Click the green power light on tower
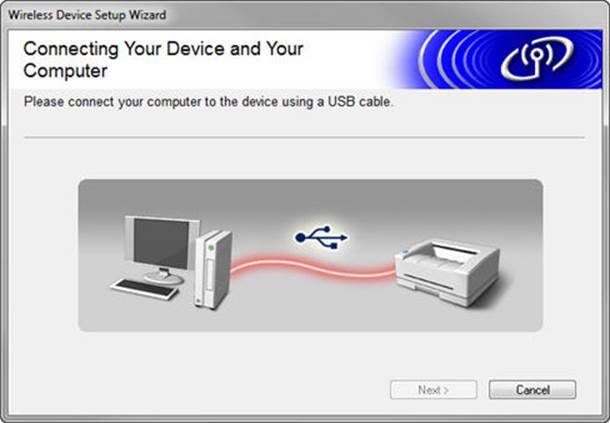610x423 pixels. (x=211, y=247)
